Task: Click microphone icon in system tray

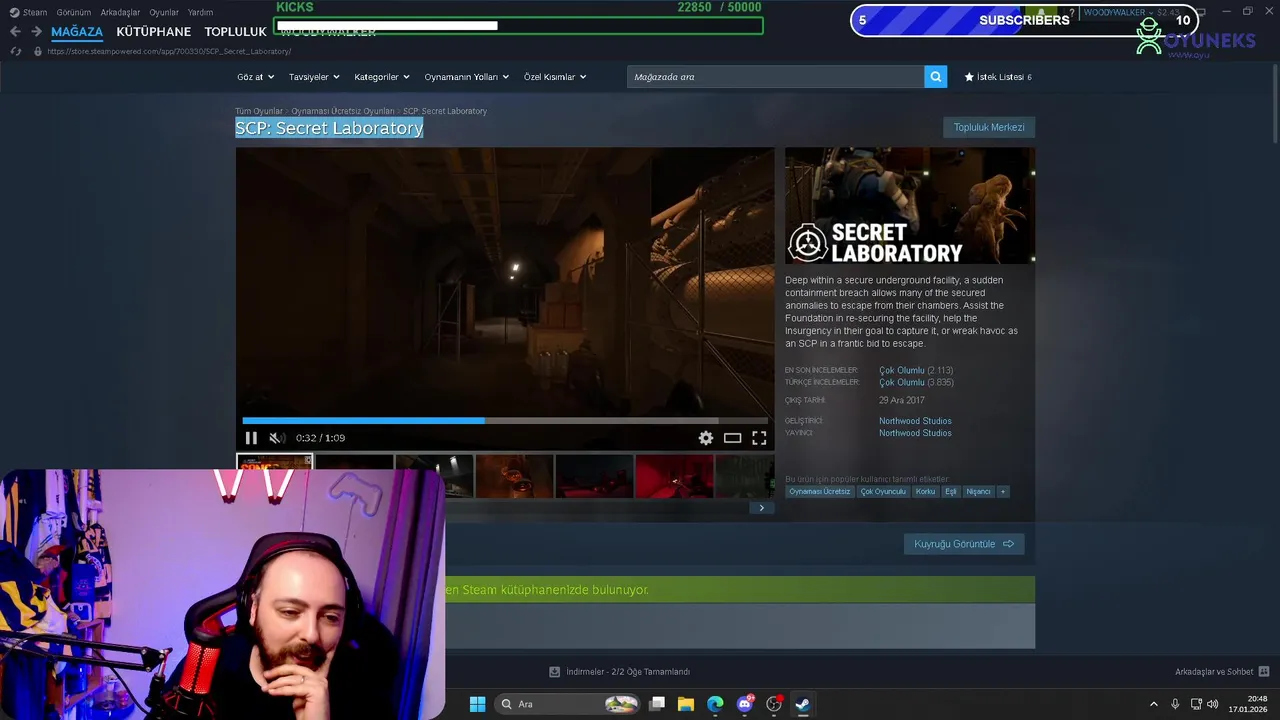Action: [1175, 704]
